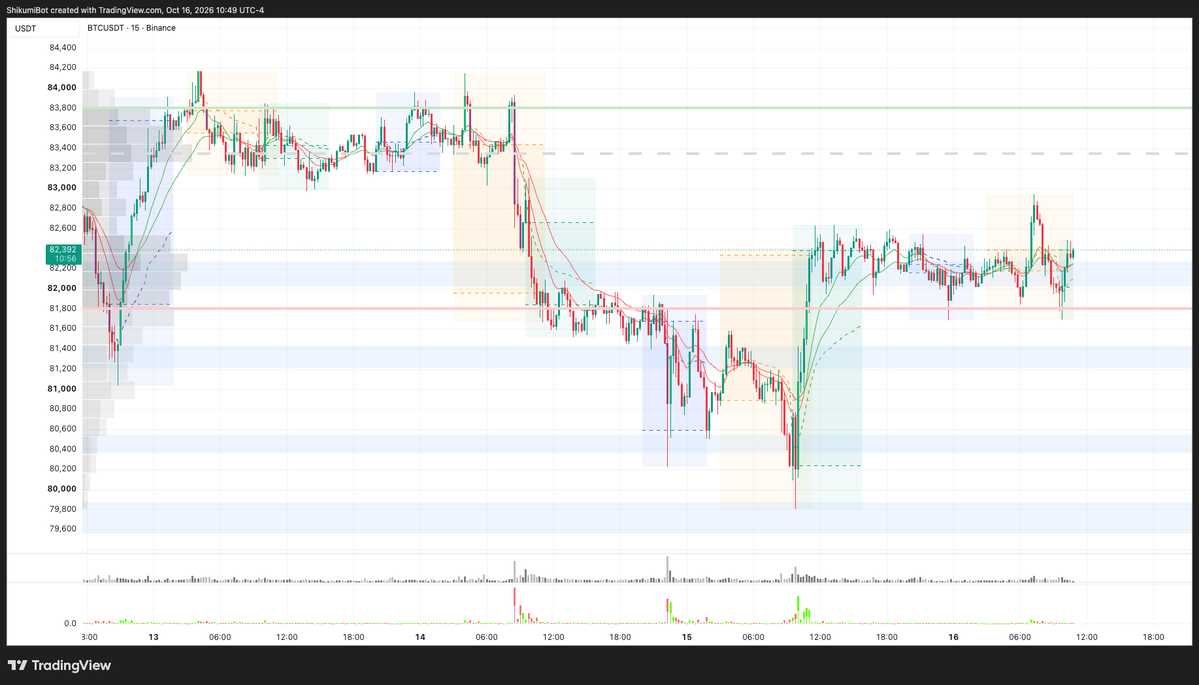The height and width of the screenshot is (685, 1199).
Task: Click date label 14 on time axis
Action: click(x=420, y=637)
